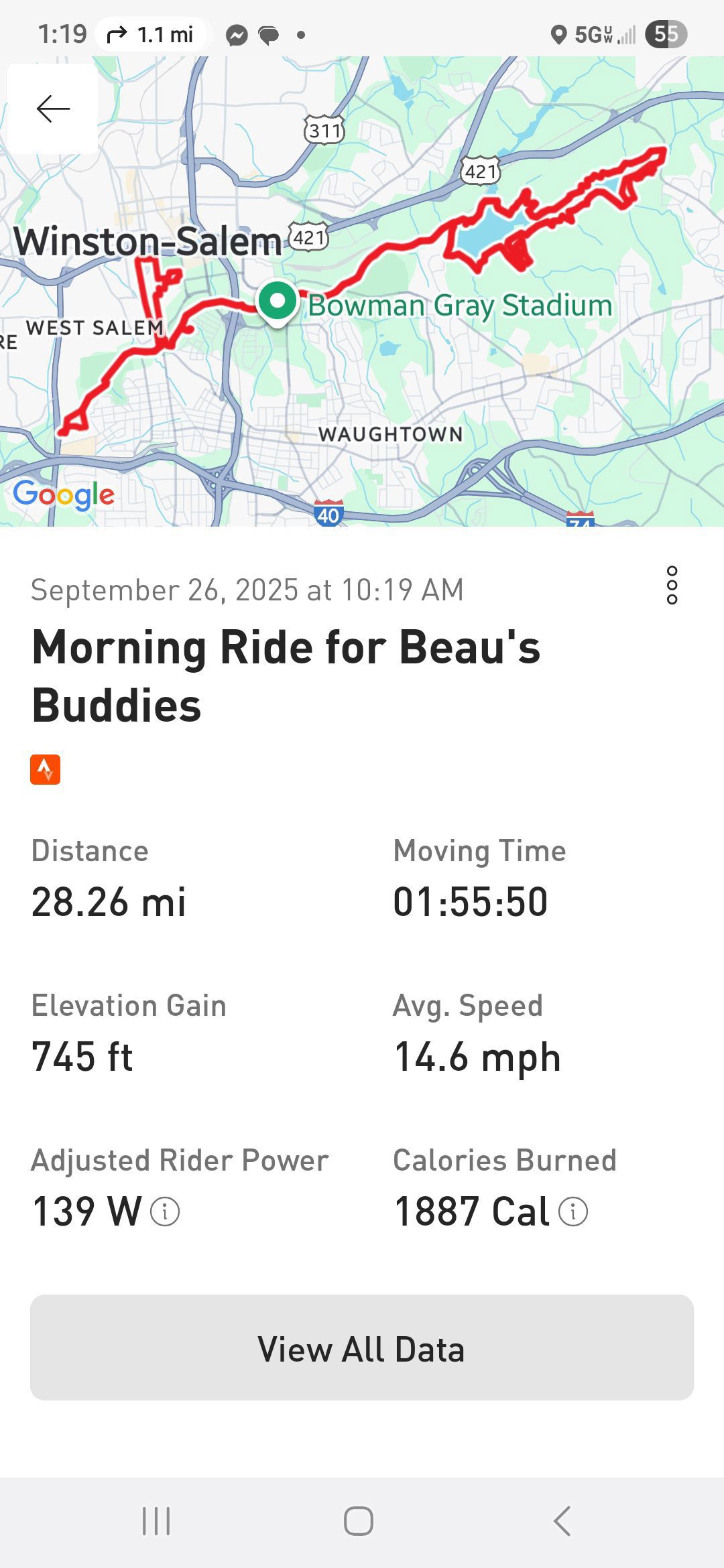Tap the back arrow on the map

[x=53, y=109]
